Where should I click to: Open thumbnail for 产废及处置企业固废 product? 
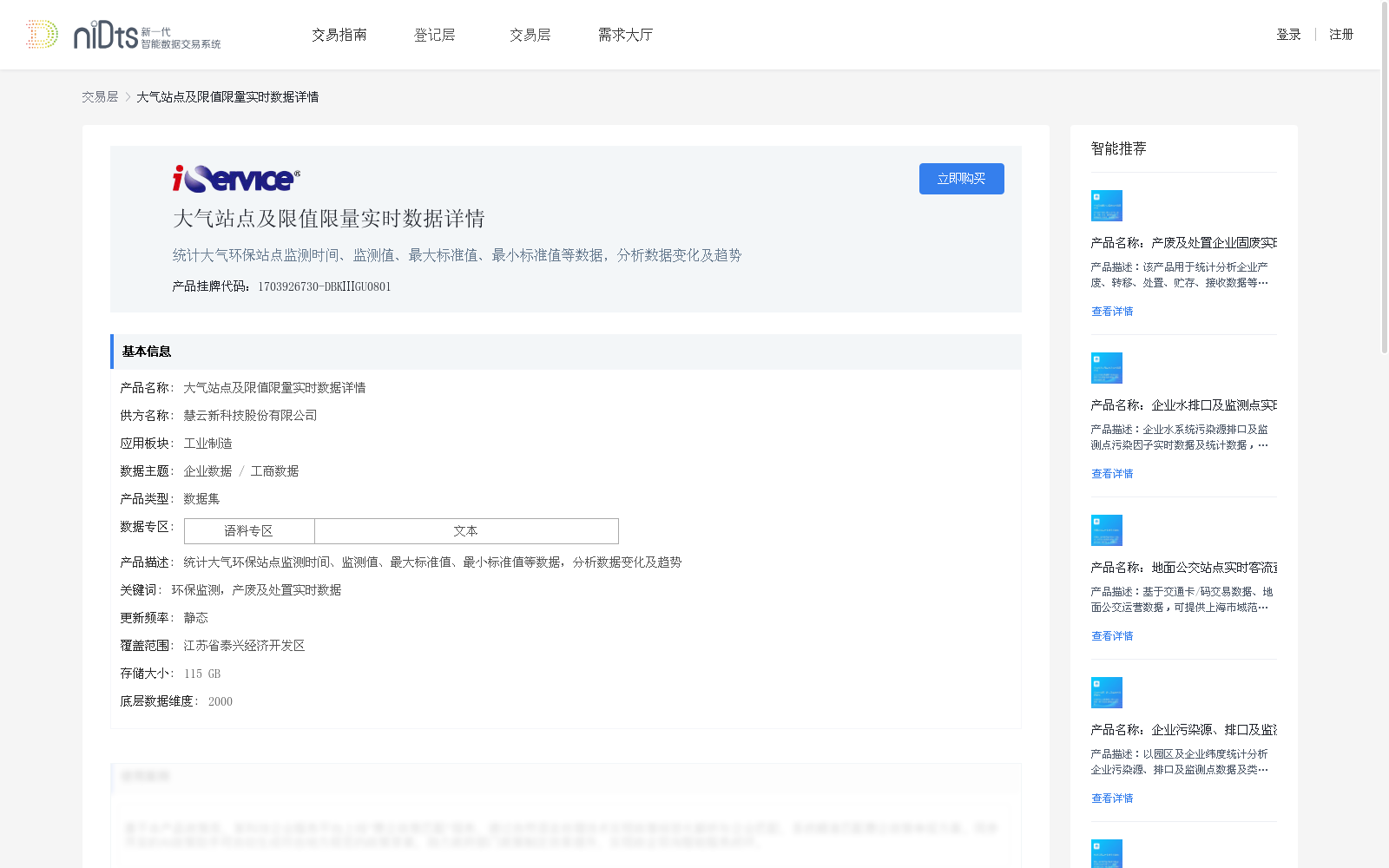(x=1107, y=206)
